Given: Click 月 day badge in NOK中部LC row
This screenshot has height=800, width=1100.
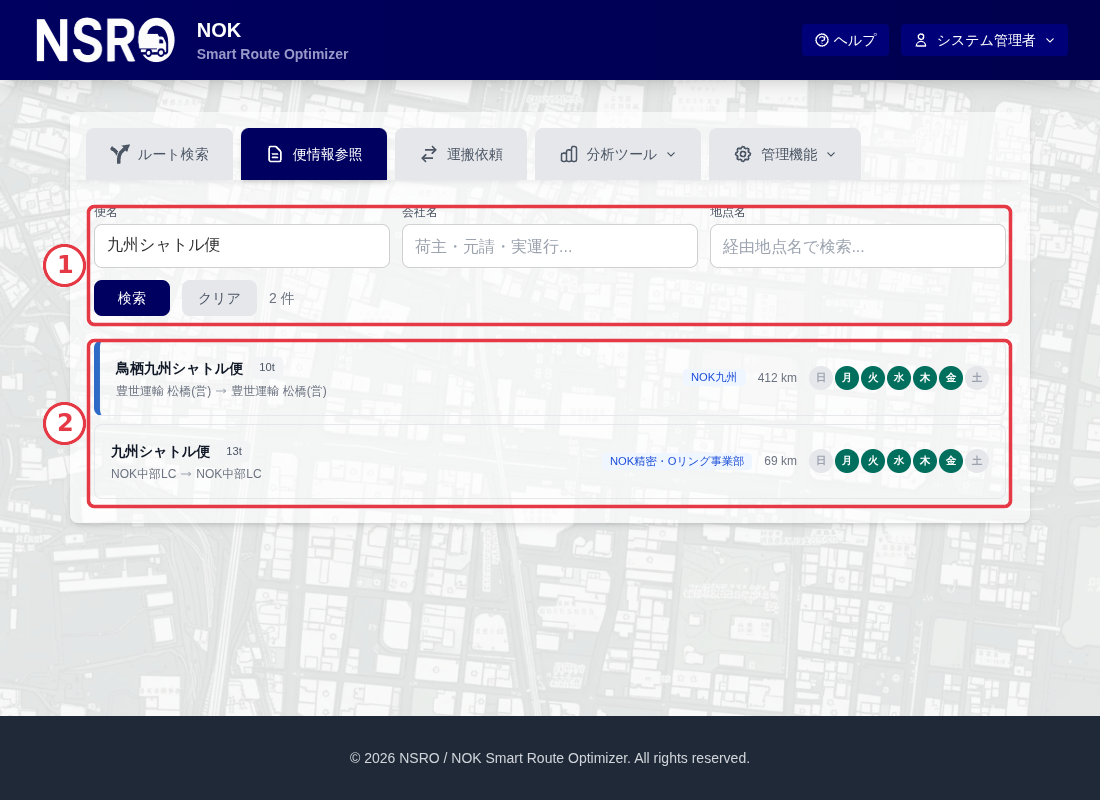Looking at the screenshot, I should pyautogui.click(x=847, y=461).
